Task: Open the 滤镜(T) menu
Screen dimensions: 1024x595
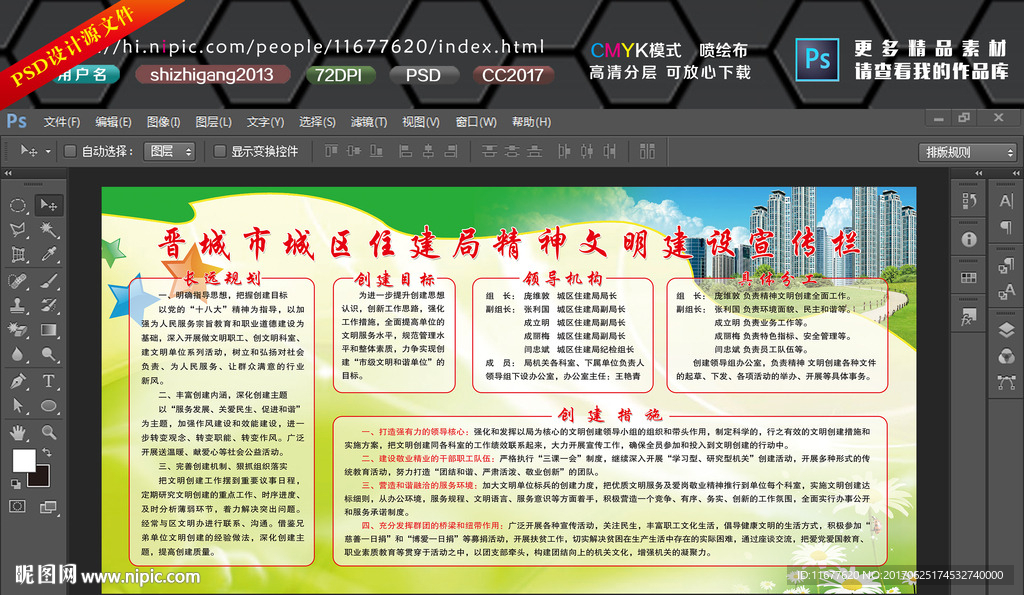Action: (x=369, y=122)
